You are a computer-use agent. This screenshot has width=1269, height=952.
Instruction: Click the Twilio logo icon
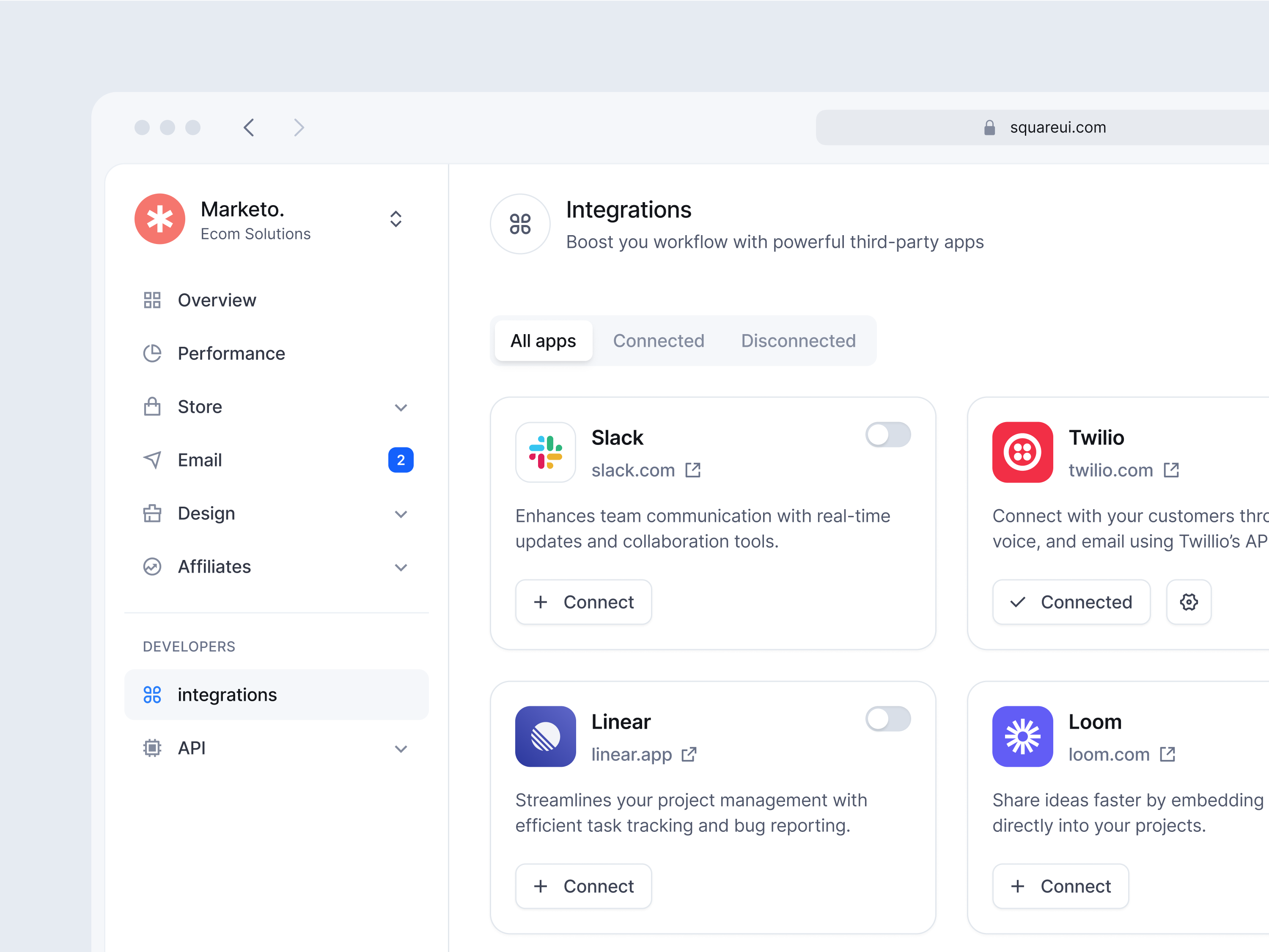(x=1022, y=453)
